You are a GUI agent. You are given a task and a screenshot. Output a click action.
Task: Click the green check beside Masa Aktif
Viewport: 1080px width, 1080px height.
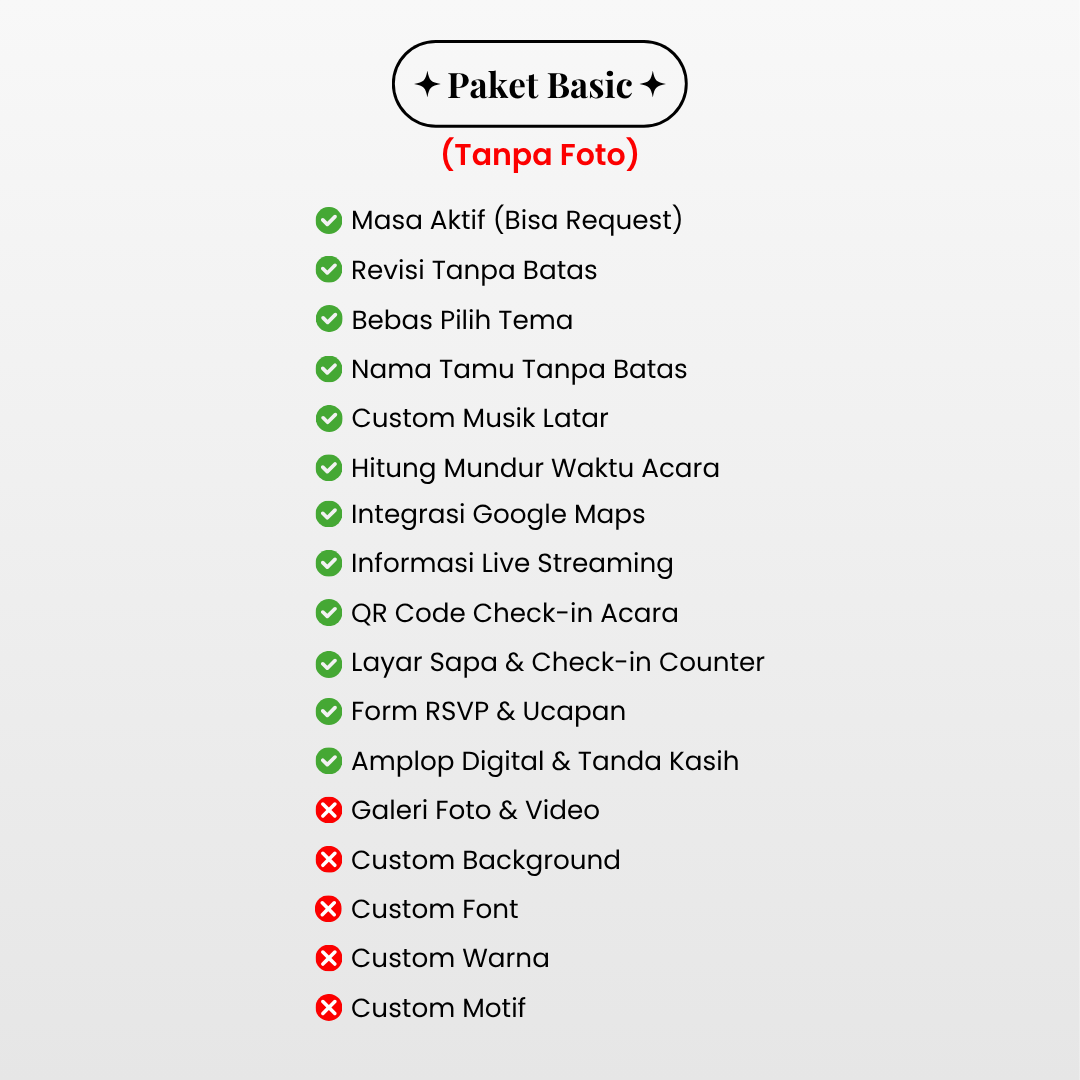[x=329, y=220]
